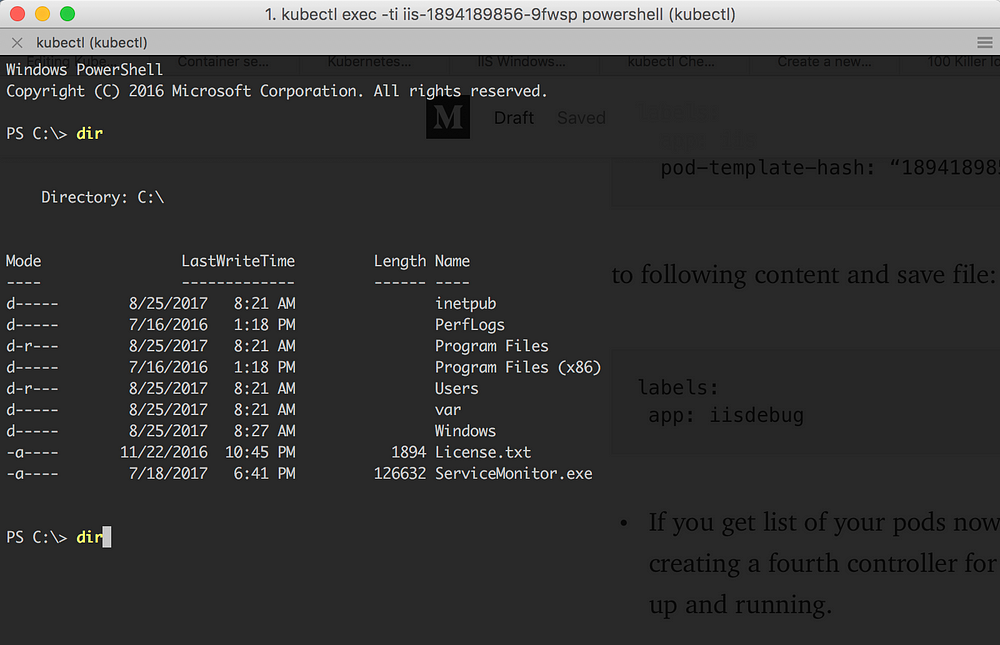
Task: Click the Windows directory entry
Action: (465, 431)
